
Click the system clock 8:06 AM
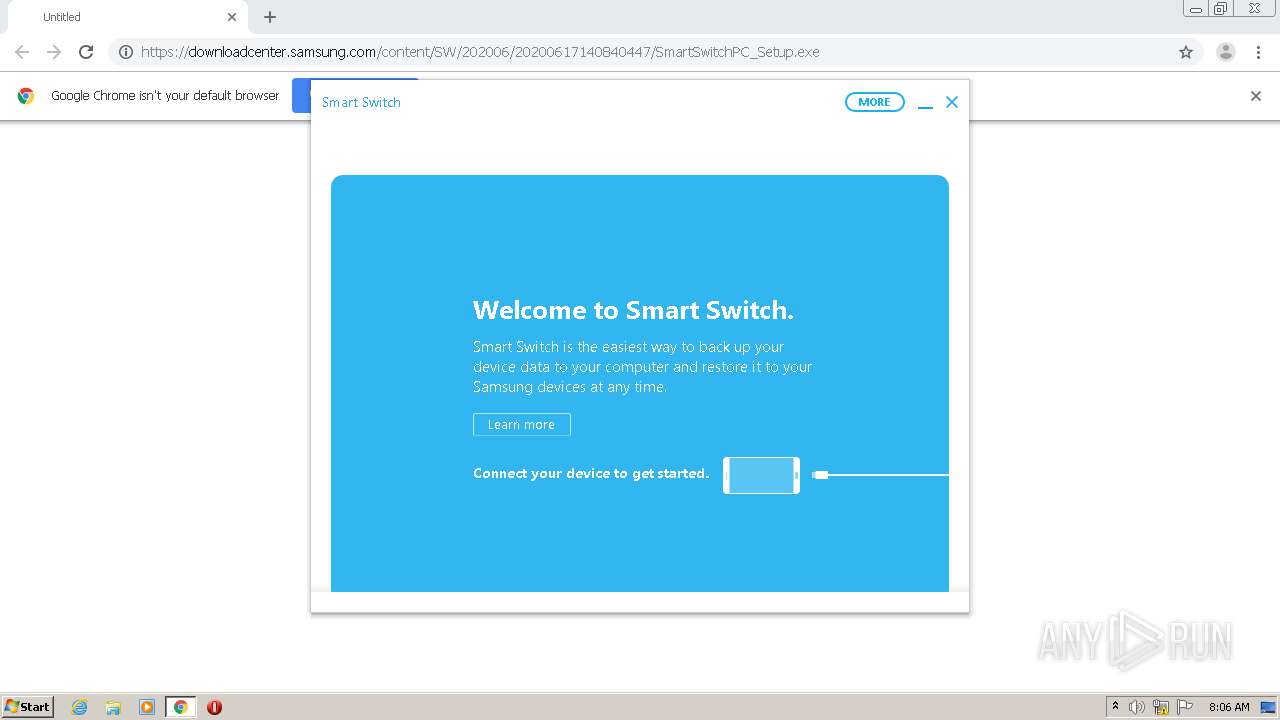coord(1229,707)
